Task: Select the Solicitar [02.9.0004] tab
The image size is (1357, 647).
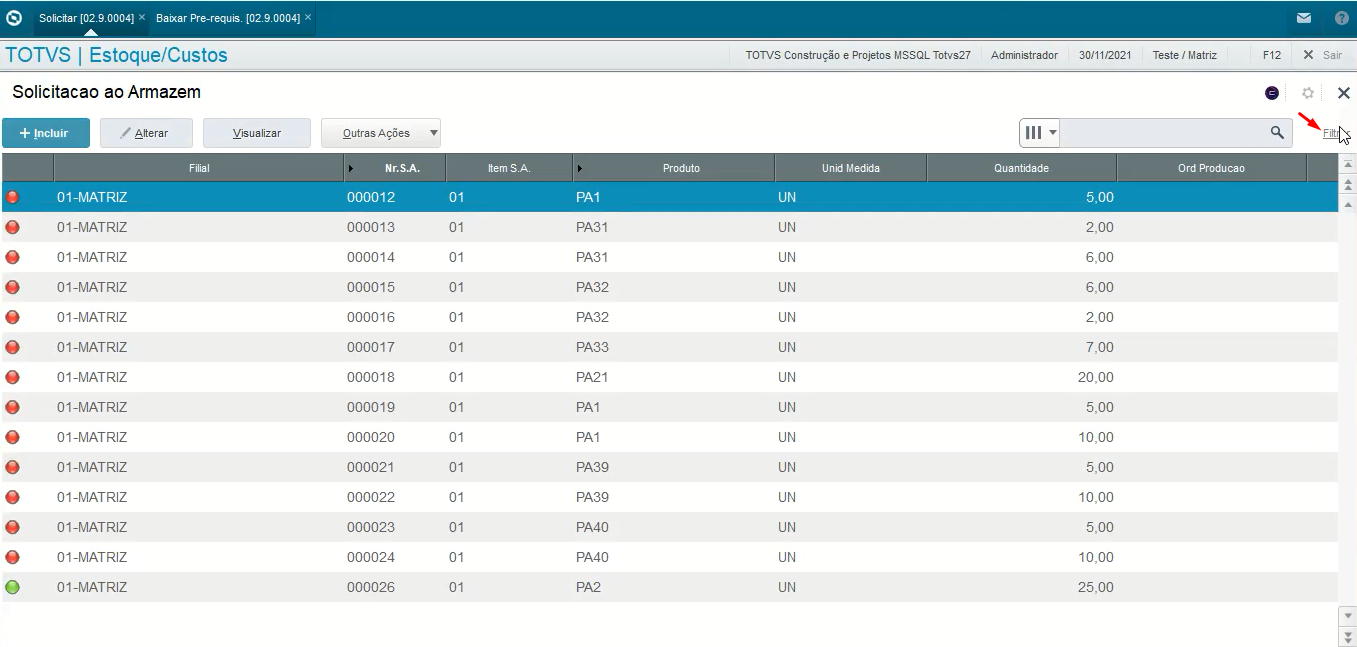Action: [85, 18]
